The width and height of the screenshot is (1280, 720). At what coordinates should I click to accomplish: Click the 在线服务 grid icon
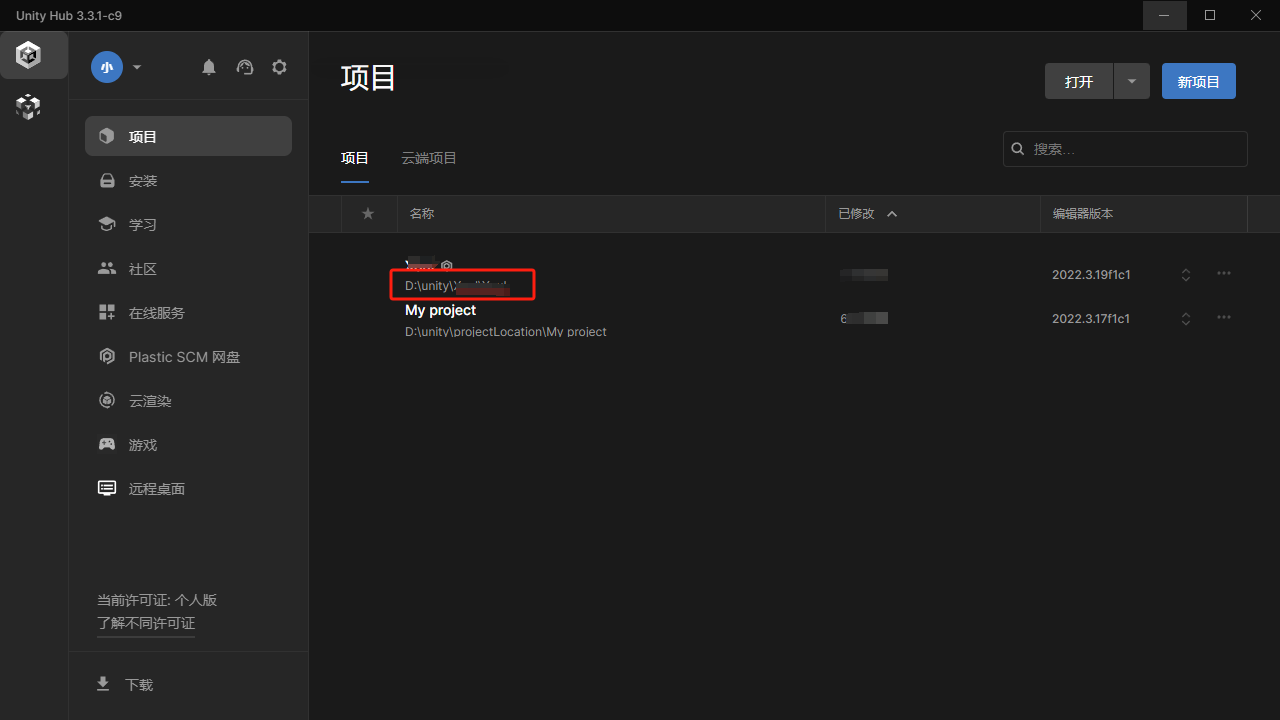point(107,312)
